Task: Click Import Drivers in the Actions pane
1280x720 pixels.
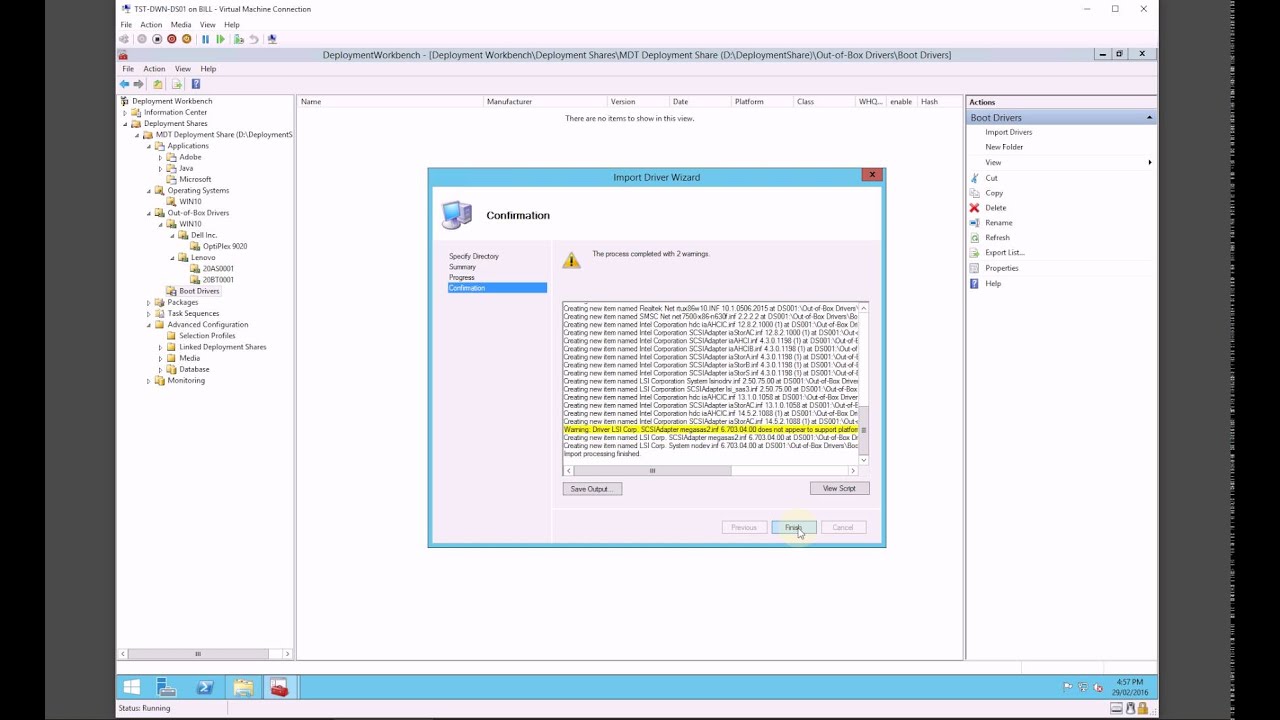Action: click(1008, 132)
